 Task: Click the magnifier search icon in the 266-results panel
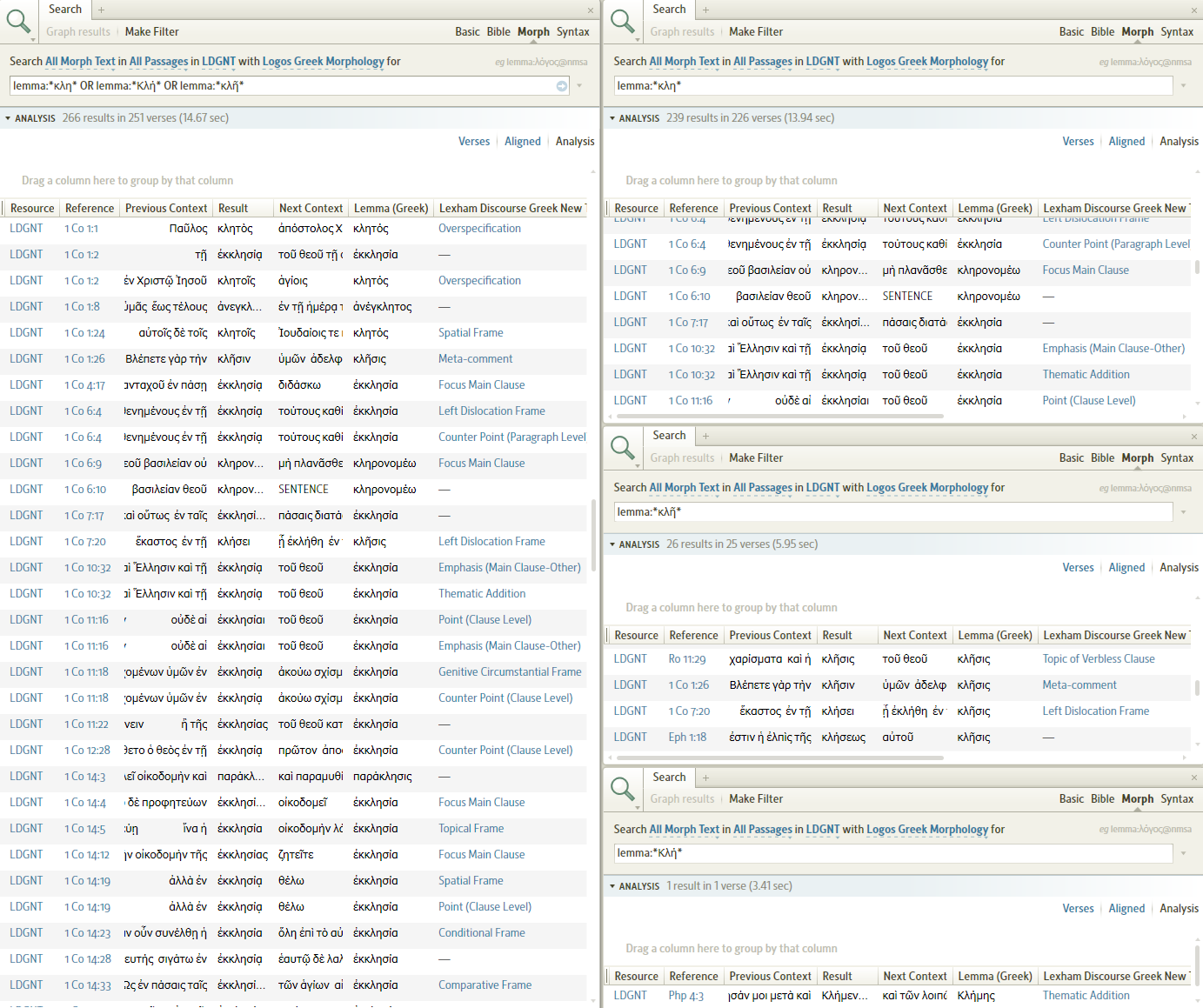(x=18, y=20)
